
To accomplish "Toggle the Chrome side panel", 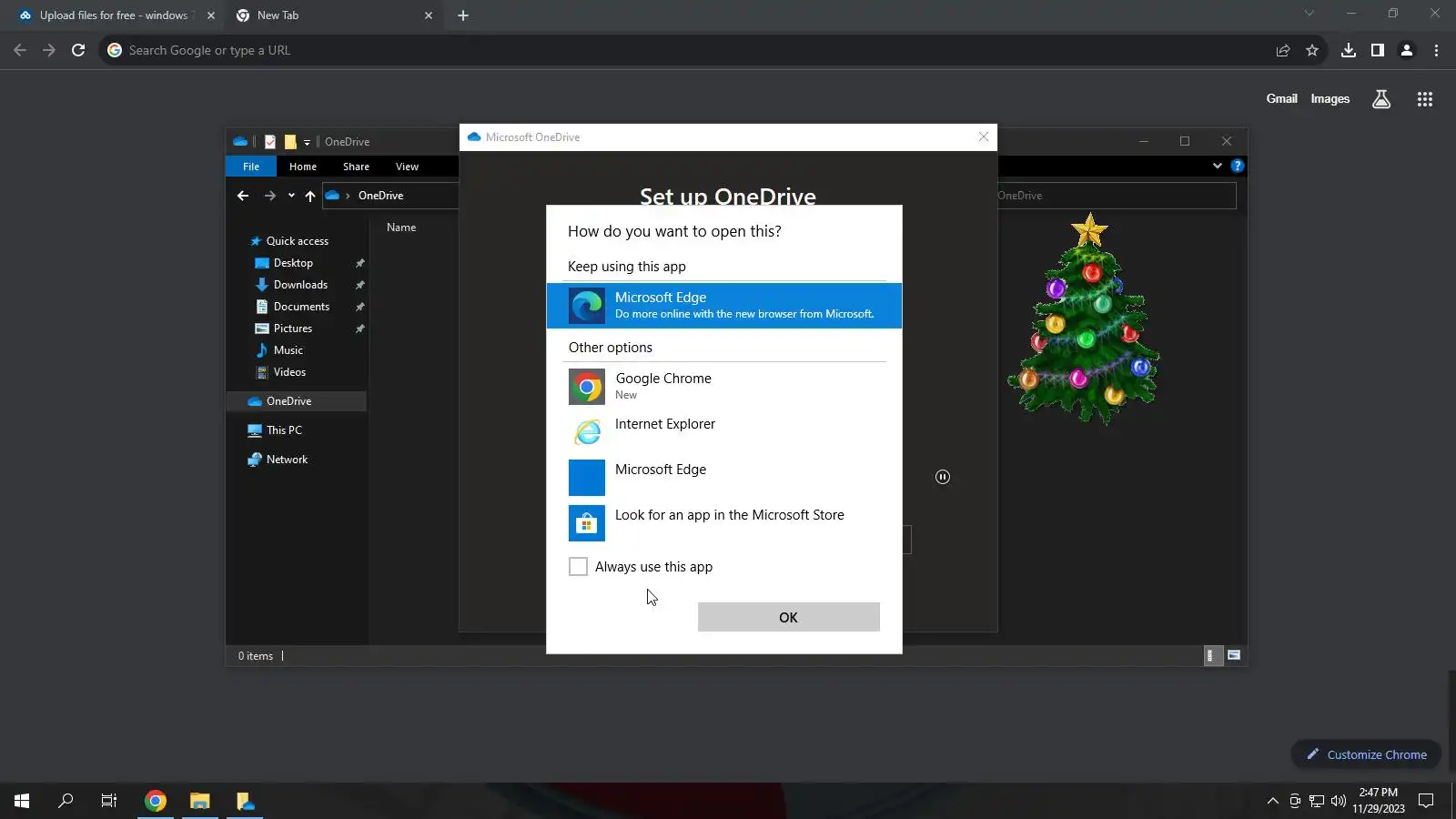I will (x=1378, y=50).
